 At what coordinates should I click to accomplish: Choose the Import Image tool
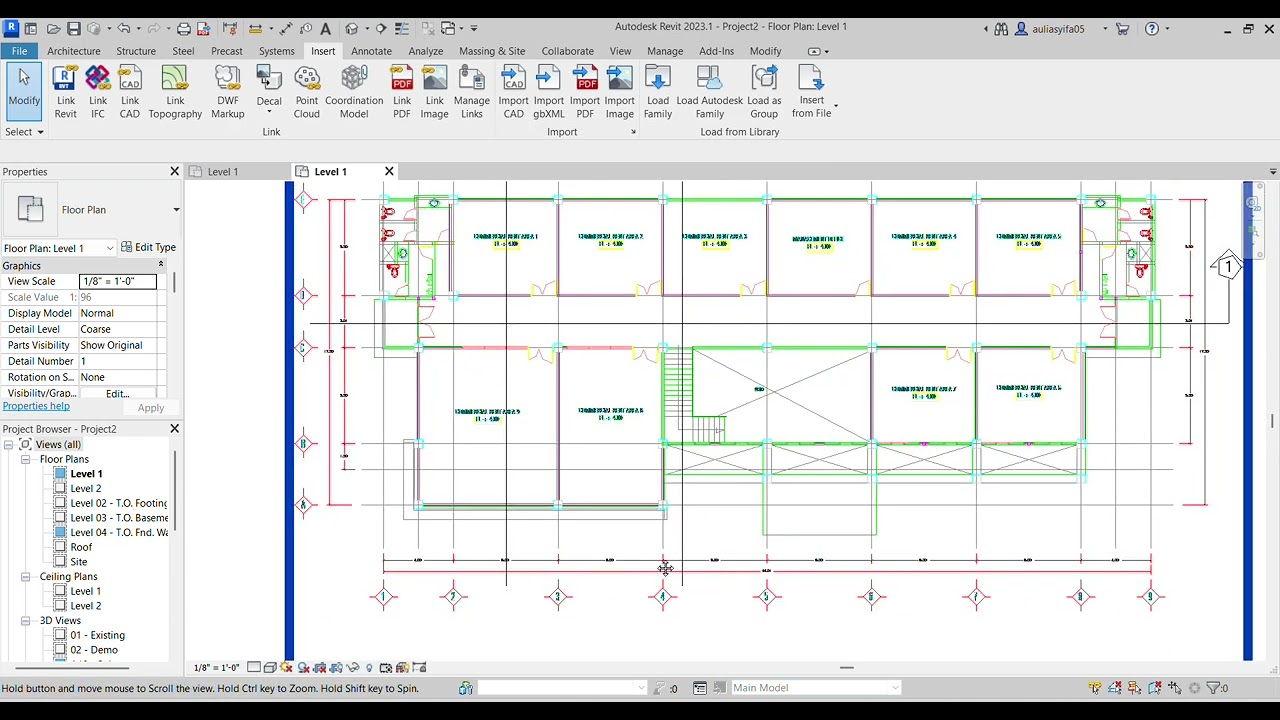pyautogui.click(x=620, y=92)
